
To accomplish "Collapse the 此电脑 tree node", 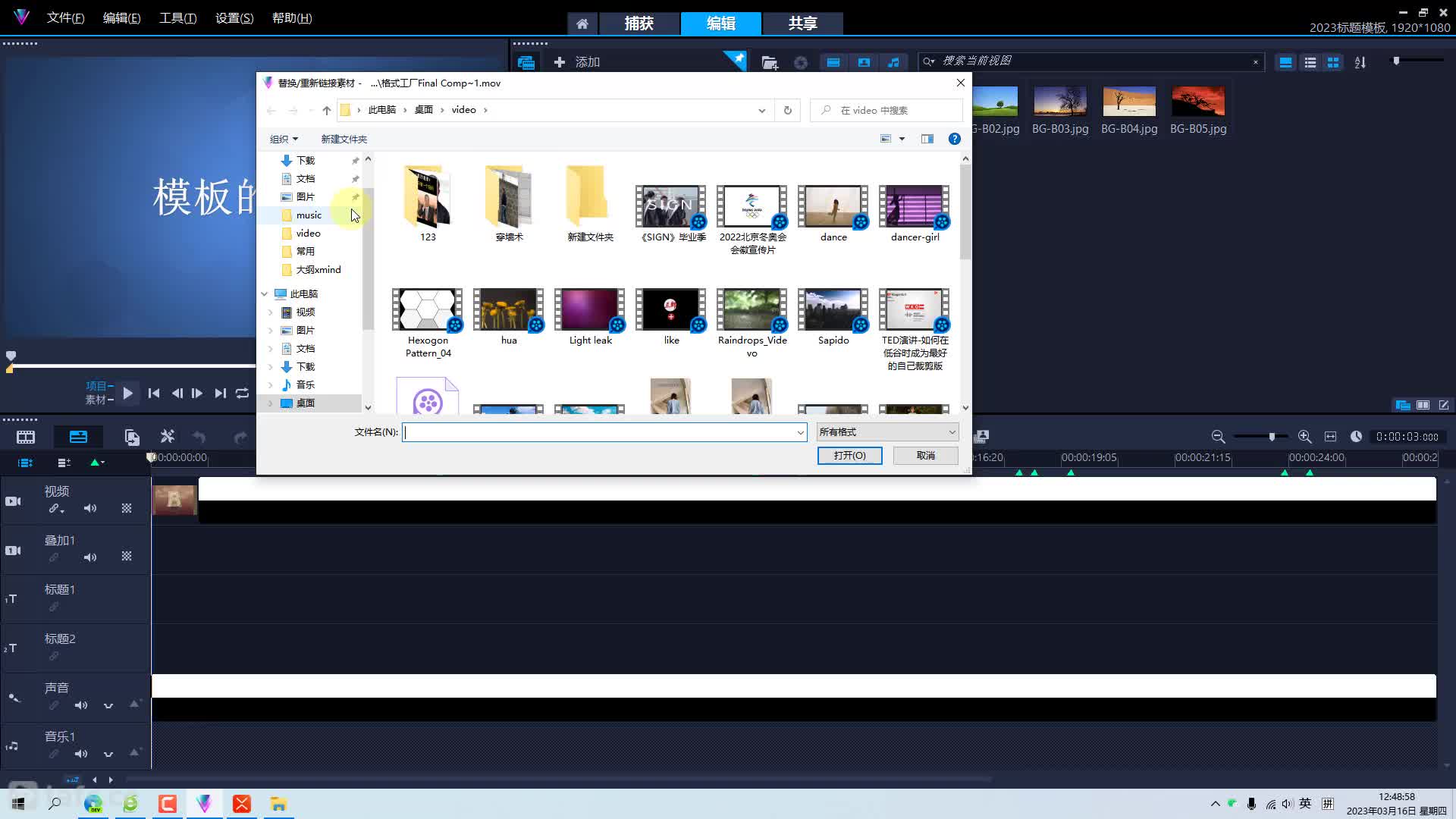I will [x=265, y=293].
